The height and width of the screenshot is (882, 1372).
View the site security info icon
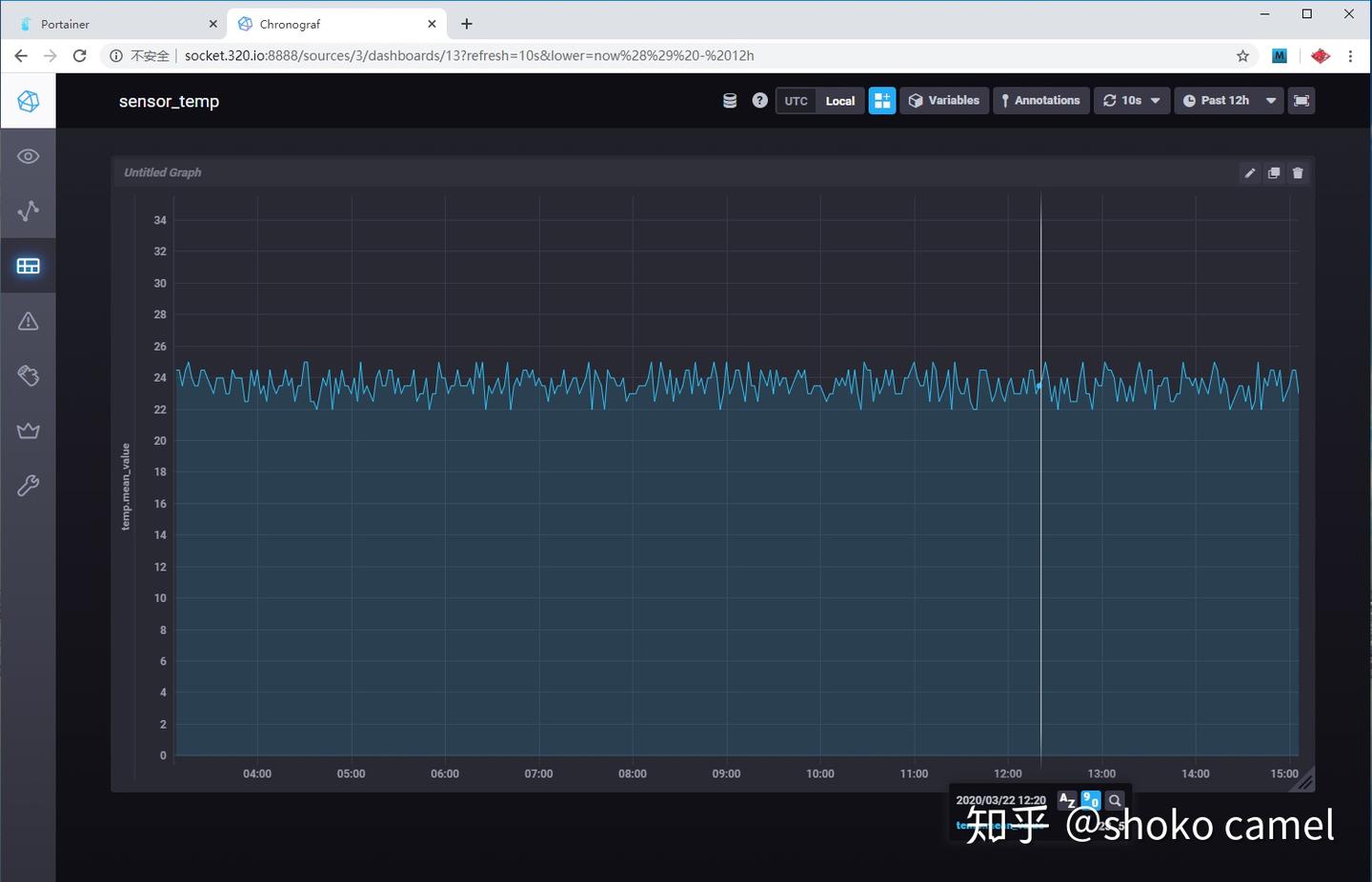tap(116, 56)
